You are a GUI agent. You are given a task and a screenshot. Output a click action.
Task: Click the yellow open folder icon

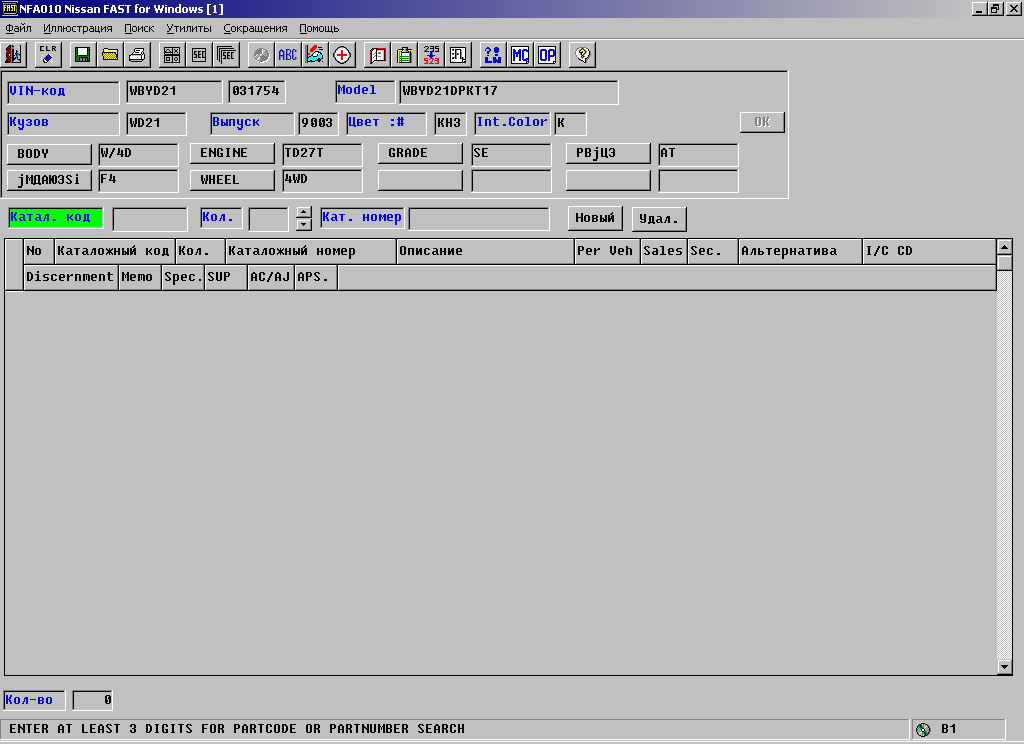(110, 55)
